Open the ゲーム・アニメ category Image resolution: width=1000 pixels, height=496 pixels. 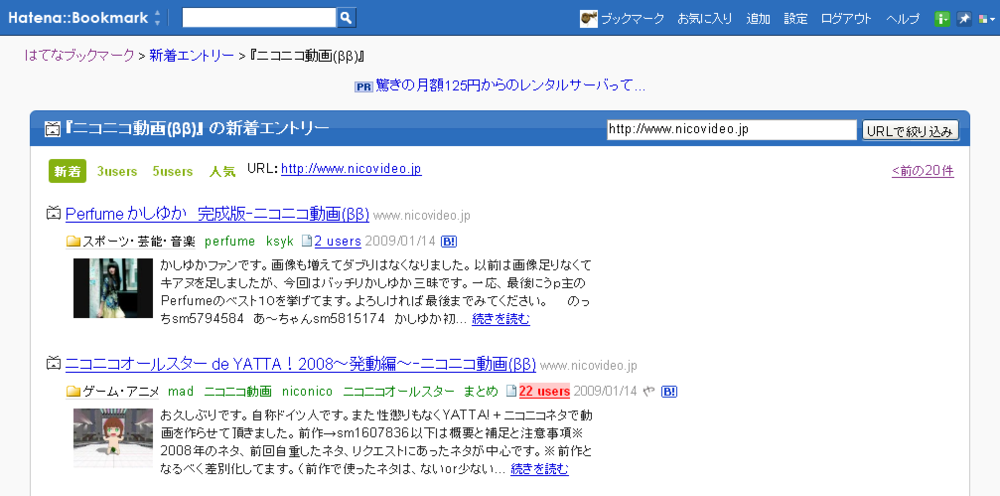click(121, 391)
